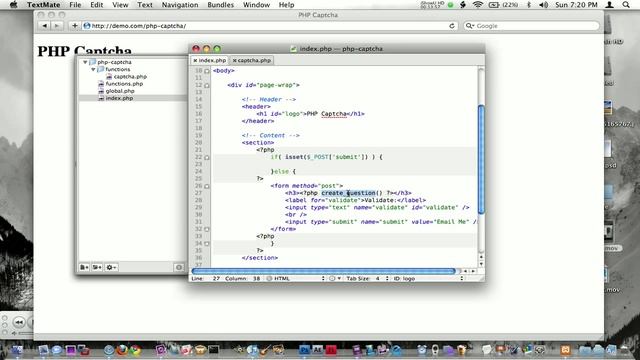This screenshot has height=360, width=640.
Task: Open the Apple menu
Action: pos(13,5)
